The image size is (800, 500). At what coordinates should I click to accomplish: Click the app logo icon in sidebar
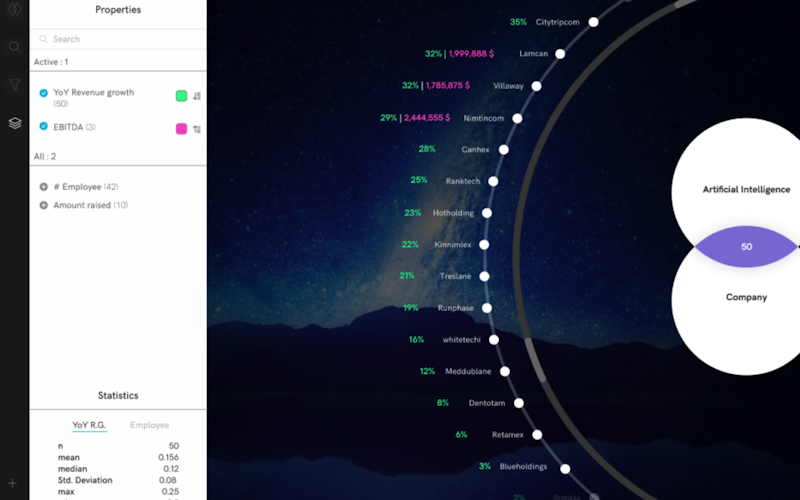pos(14,10)
